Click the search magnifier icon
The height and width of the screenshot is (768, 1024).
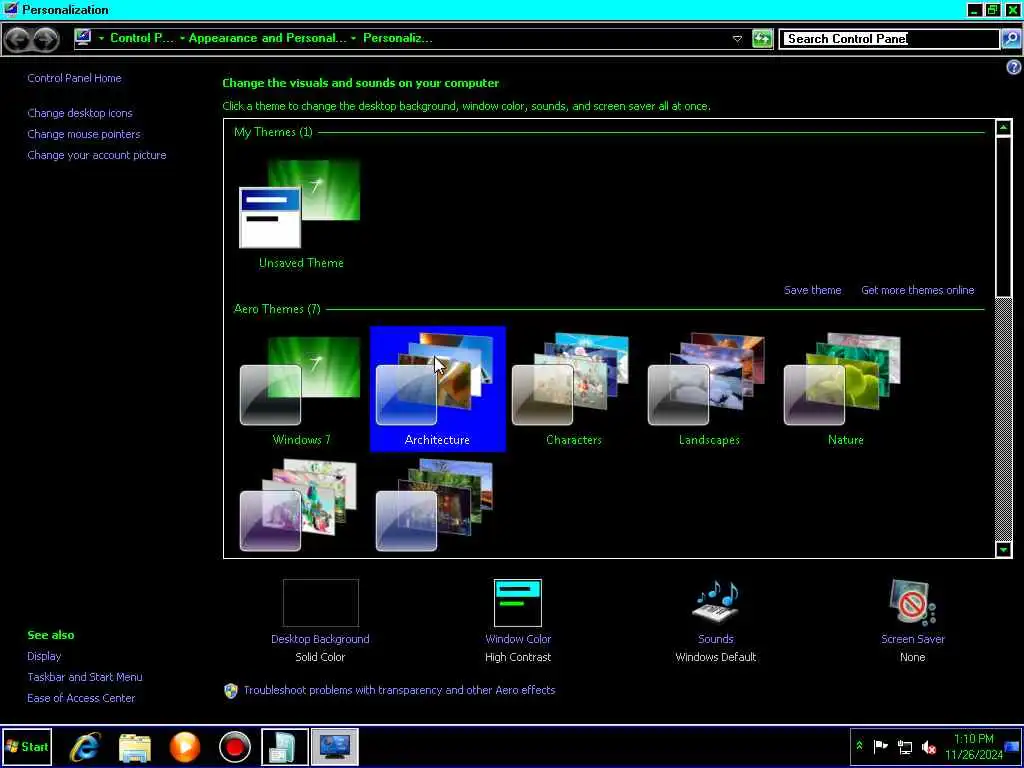(x=1011, y=39)
